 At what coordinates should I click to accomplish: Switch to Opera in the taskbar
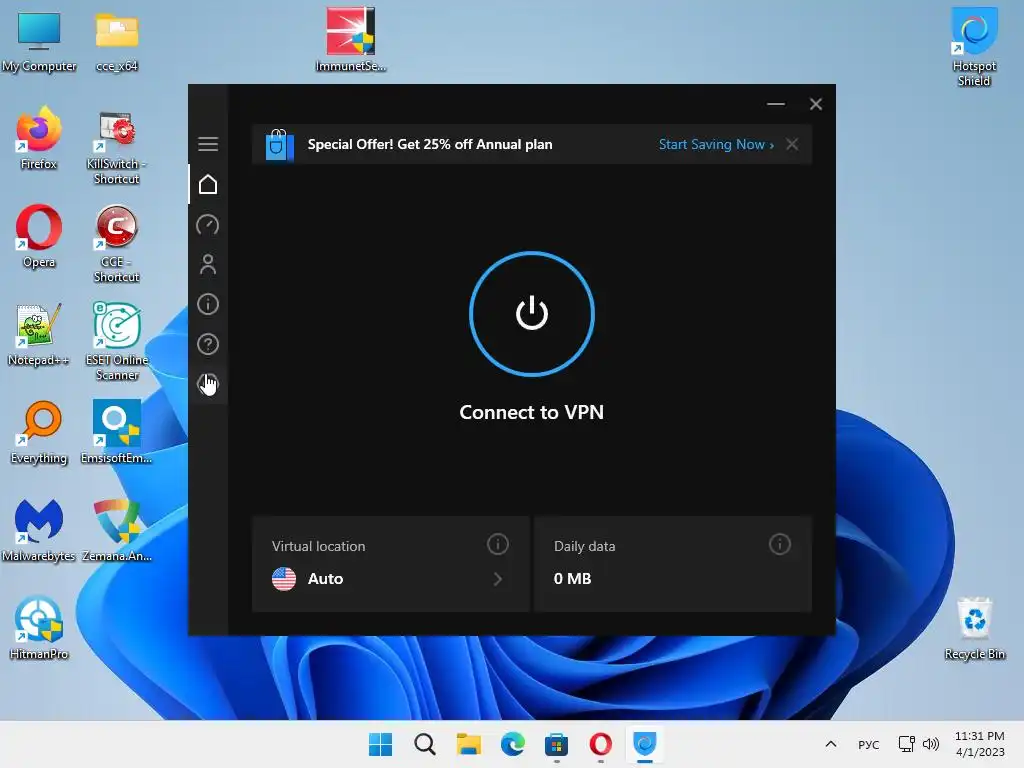click(600, 744)
